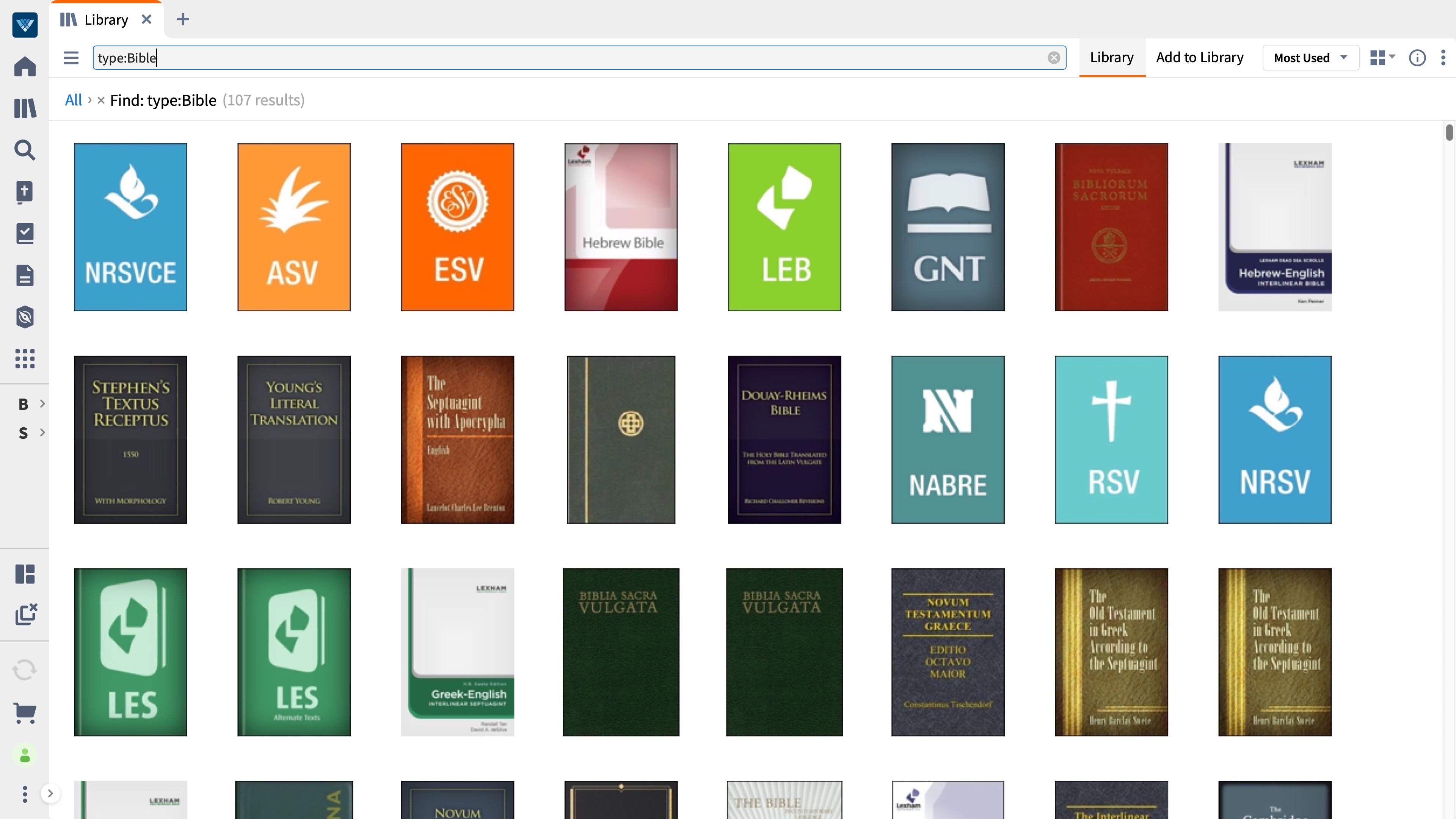Remove the type:Bible filter with X
Screen dimensions: 1456x819
coord(100,100)
